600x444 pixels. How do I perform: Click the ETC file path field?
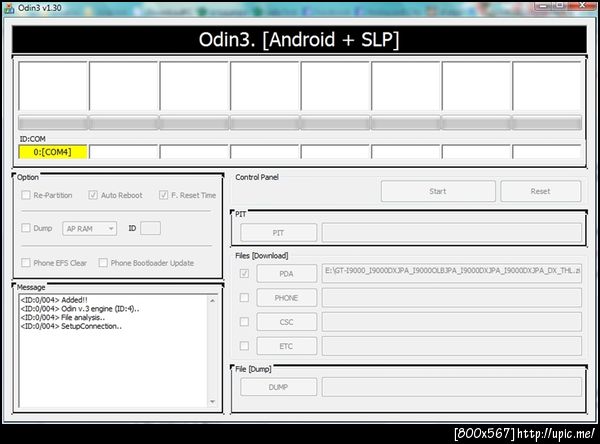tap(452, 346)
